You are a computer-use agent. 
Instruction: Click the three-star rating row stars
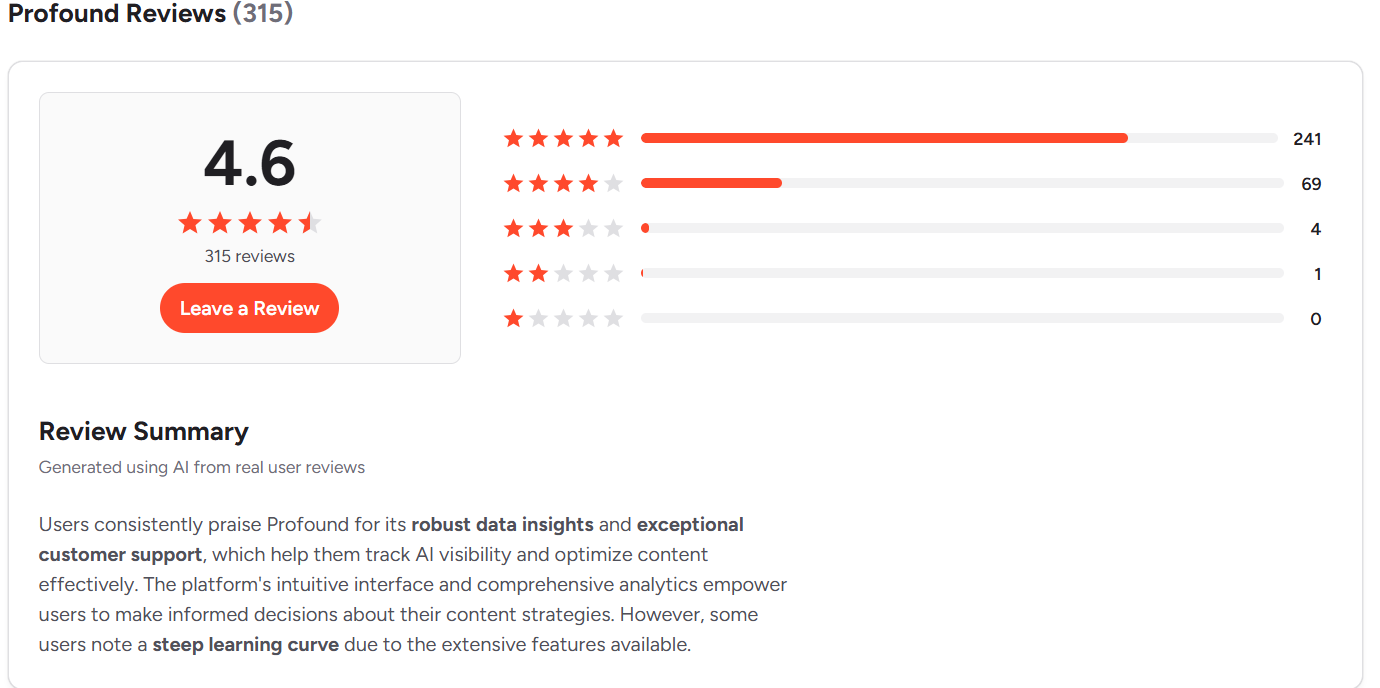pos(563,229)
